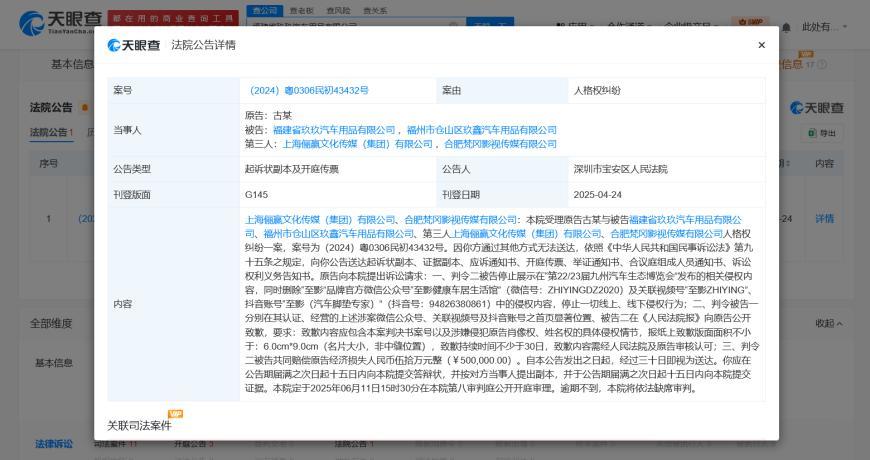This screenshot has height=460, width=870.
Task: Click the 刊登版面 label cell
Action: coord(174,195)
